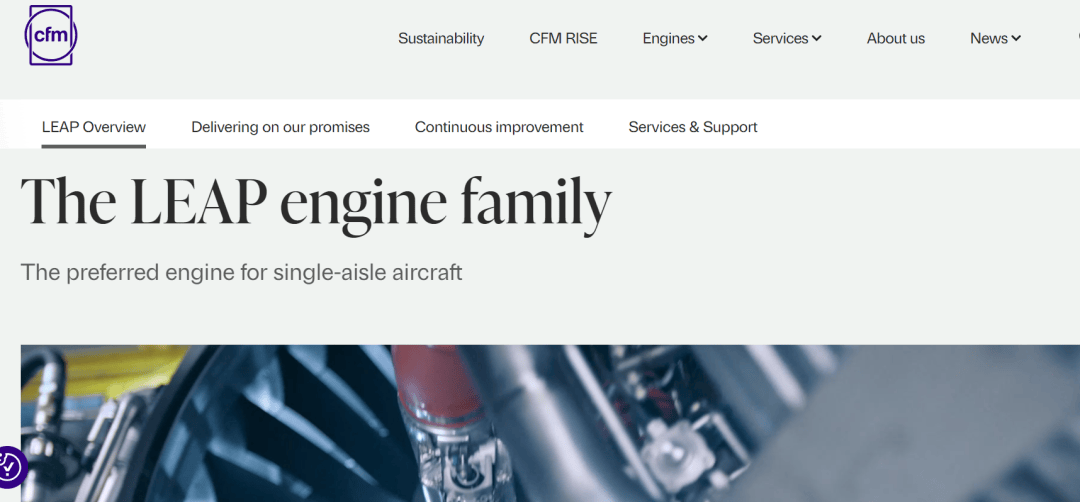Open the purple accessibility widget icon

pos(11,467)
